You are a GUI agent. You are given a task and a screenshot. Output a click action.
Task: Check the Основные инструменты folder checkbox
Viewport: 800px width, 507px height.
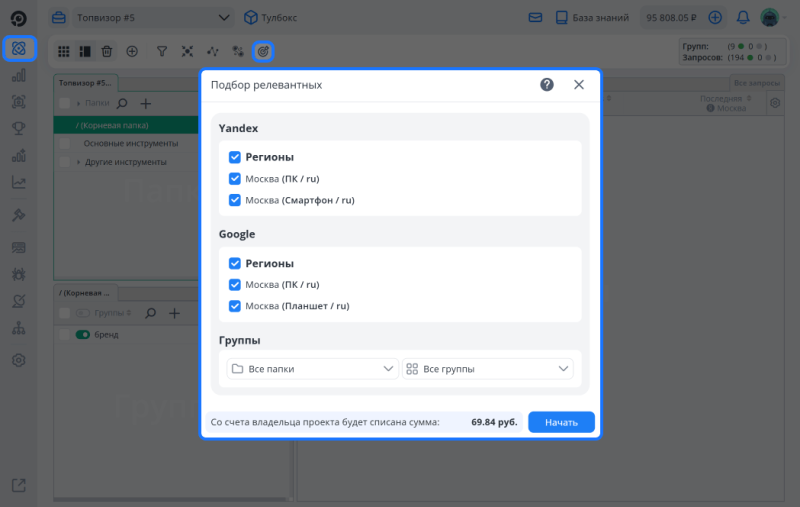tap(64, 143)
